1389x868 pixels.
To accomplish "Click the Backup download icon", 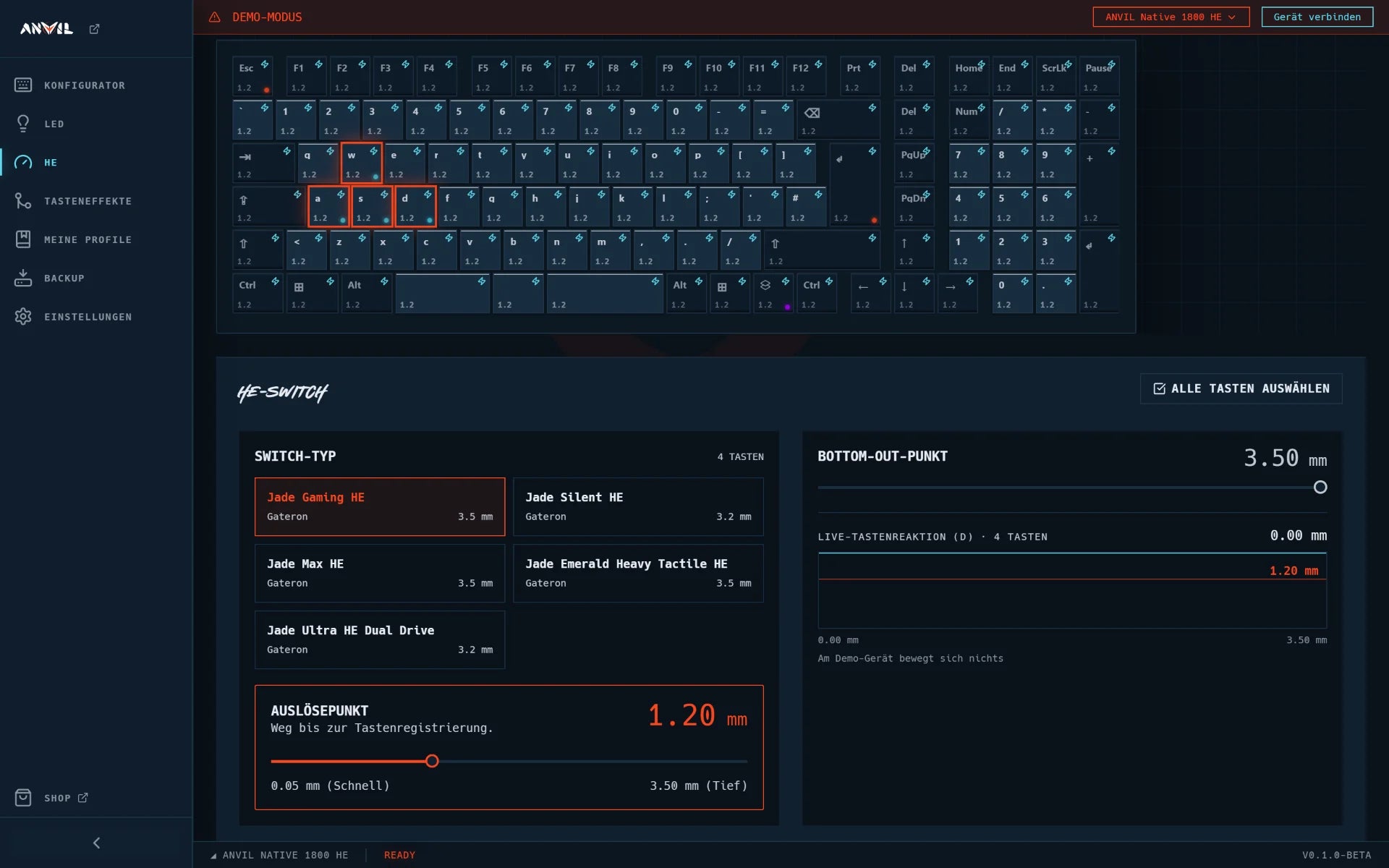I will (23, 278).
